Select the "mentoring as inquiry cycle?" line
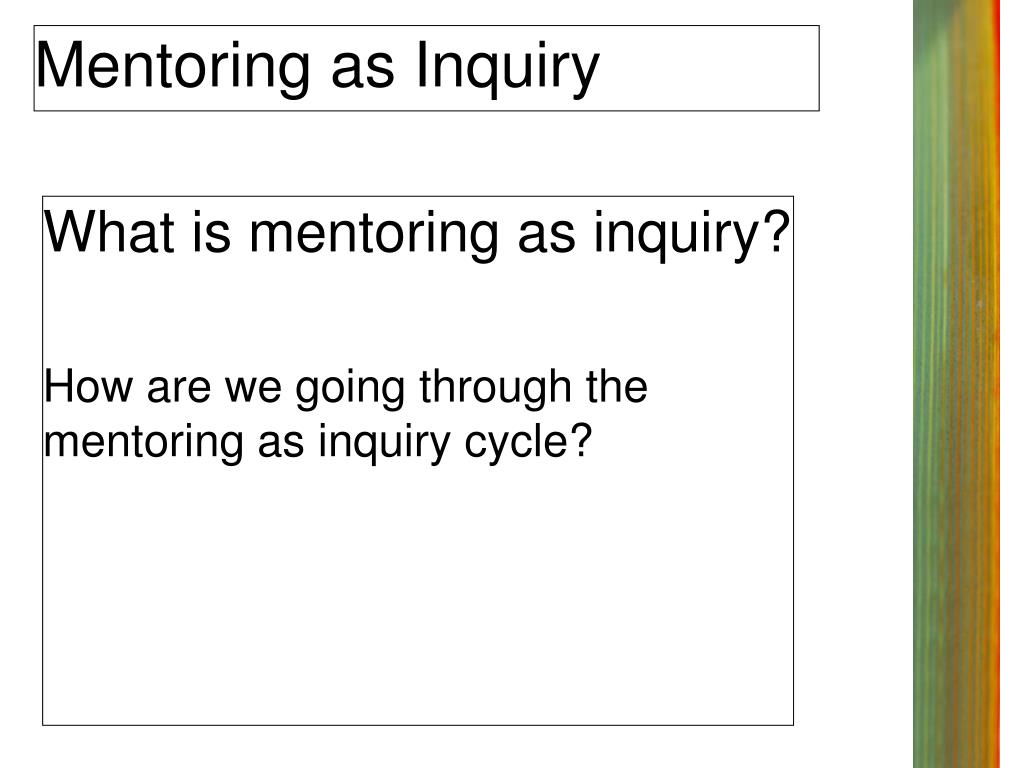The height and width of the screenshot is (768, 1024). pyautogui.click(x=314, y=440)
